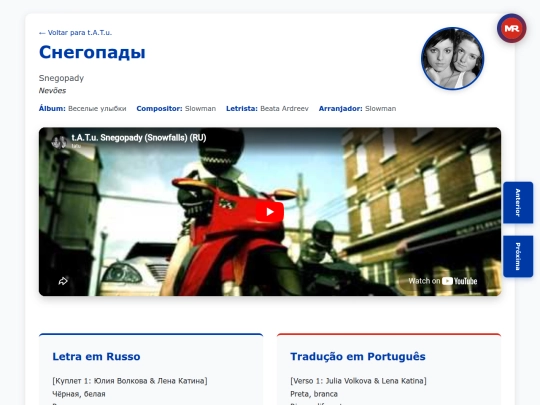The image size is (540, 405).
Task: Click the Álbum label
Action: [x=52, y=108]
